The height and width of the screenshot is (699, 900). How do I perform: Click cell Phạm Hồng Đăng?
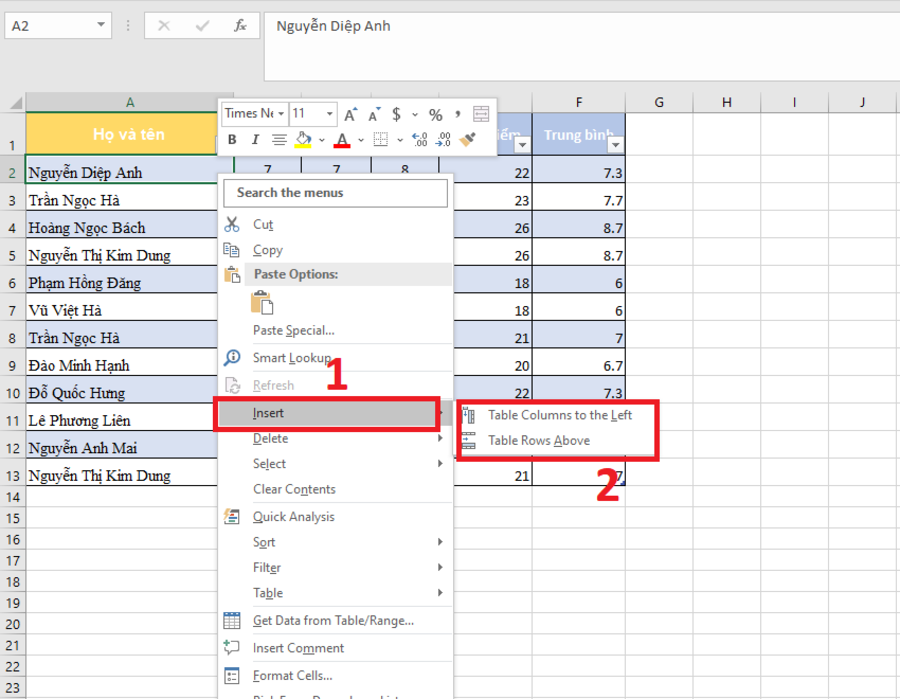point(122,283)
